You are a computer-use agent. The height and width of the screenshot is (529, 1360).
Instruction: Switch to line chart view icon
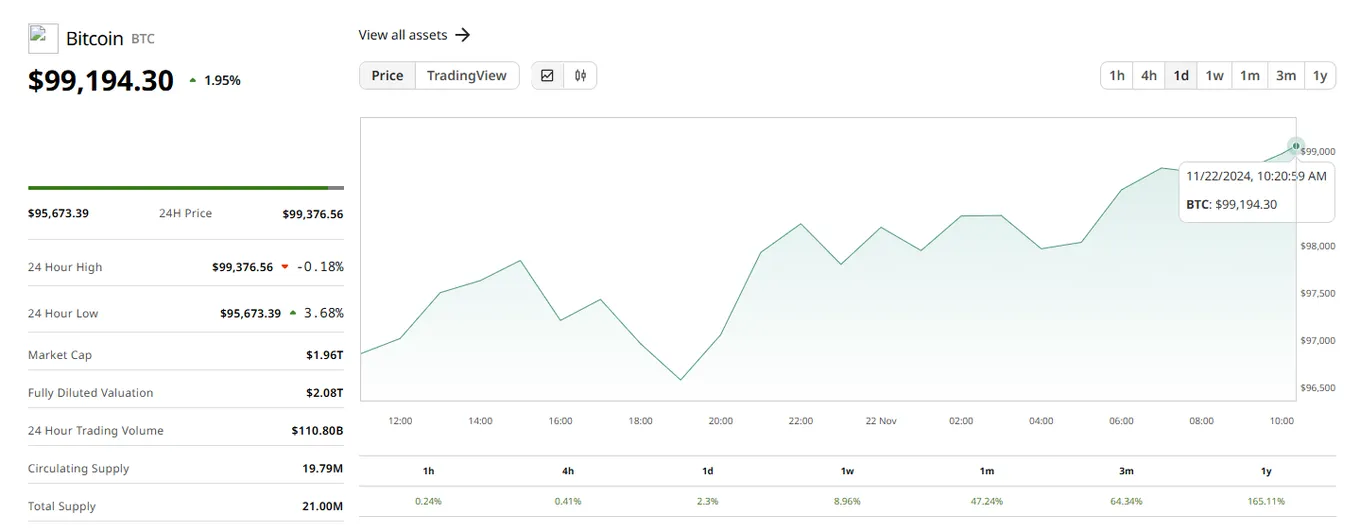[x=547, y=75]
